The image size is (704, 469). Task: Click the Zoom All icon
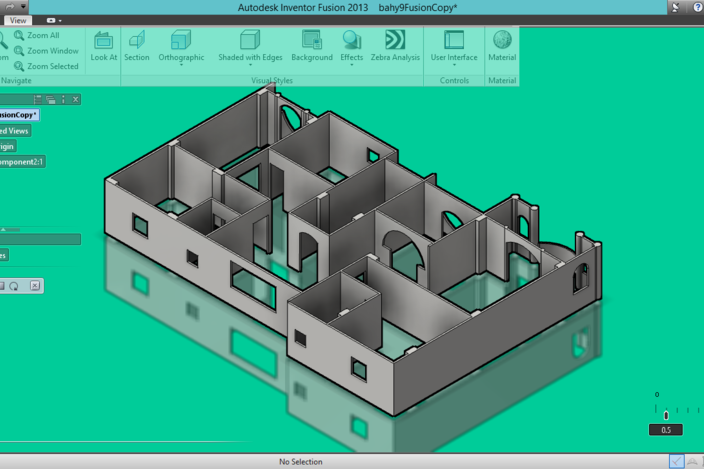coord(19,35)
